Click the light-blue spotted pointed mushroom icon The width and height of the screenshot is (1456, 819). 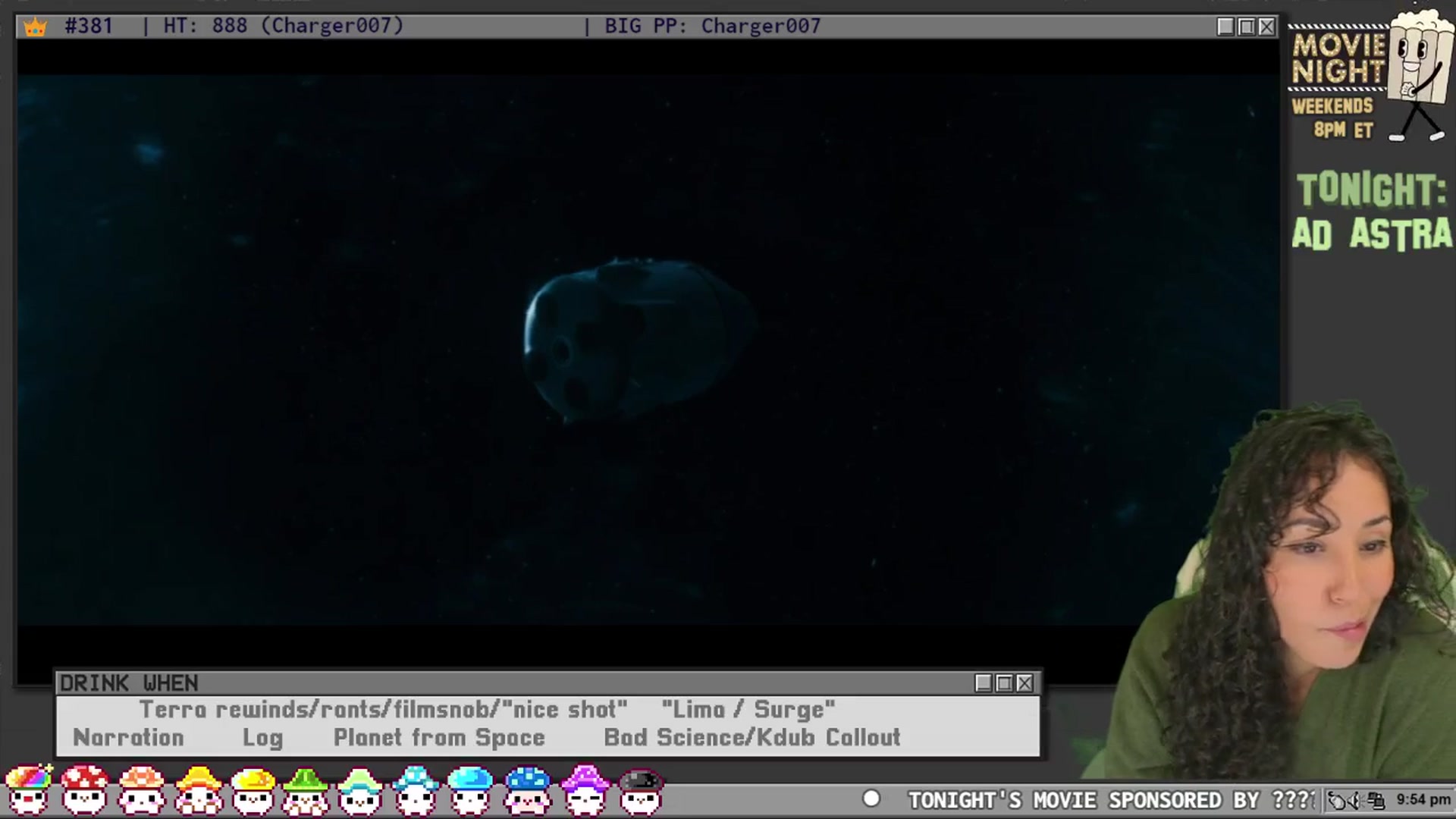(416, 790)
